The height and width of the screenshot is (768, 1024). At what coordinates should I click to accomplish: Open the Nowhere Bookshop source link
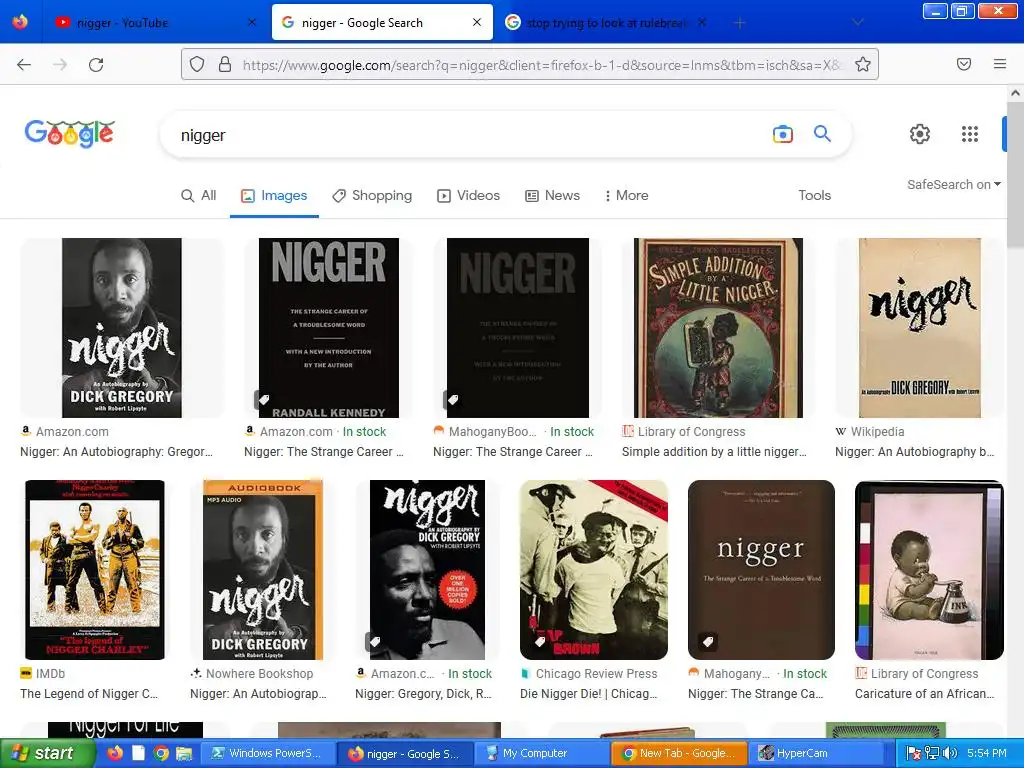click(252, 673)
